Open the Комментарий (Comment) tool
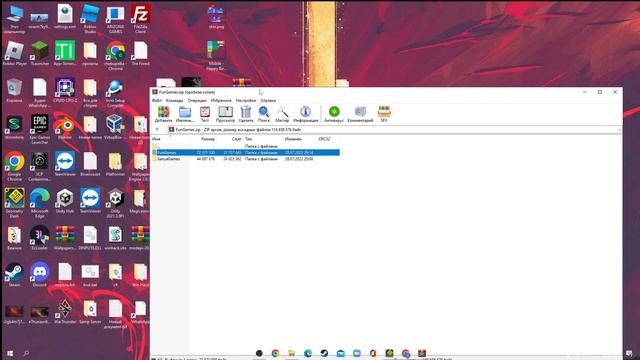This screenshot has height=360, width=640. pyautogui.click(x=360, y=114)
